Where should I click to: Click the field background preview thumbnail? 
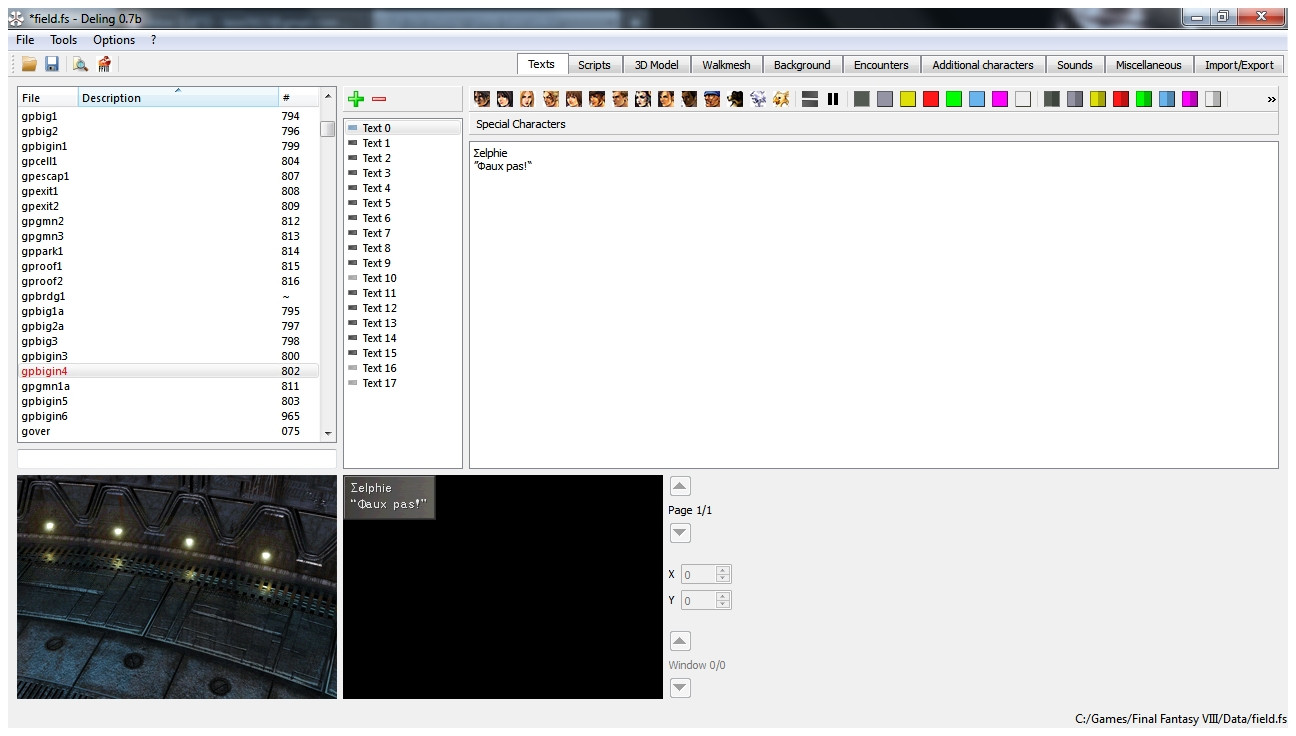tap(177, 587)
